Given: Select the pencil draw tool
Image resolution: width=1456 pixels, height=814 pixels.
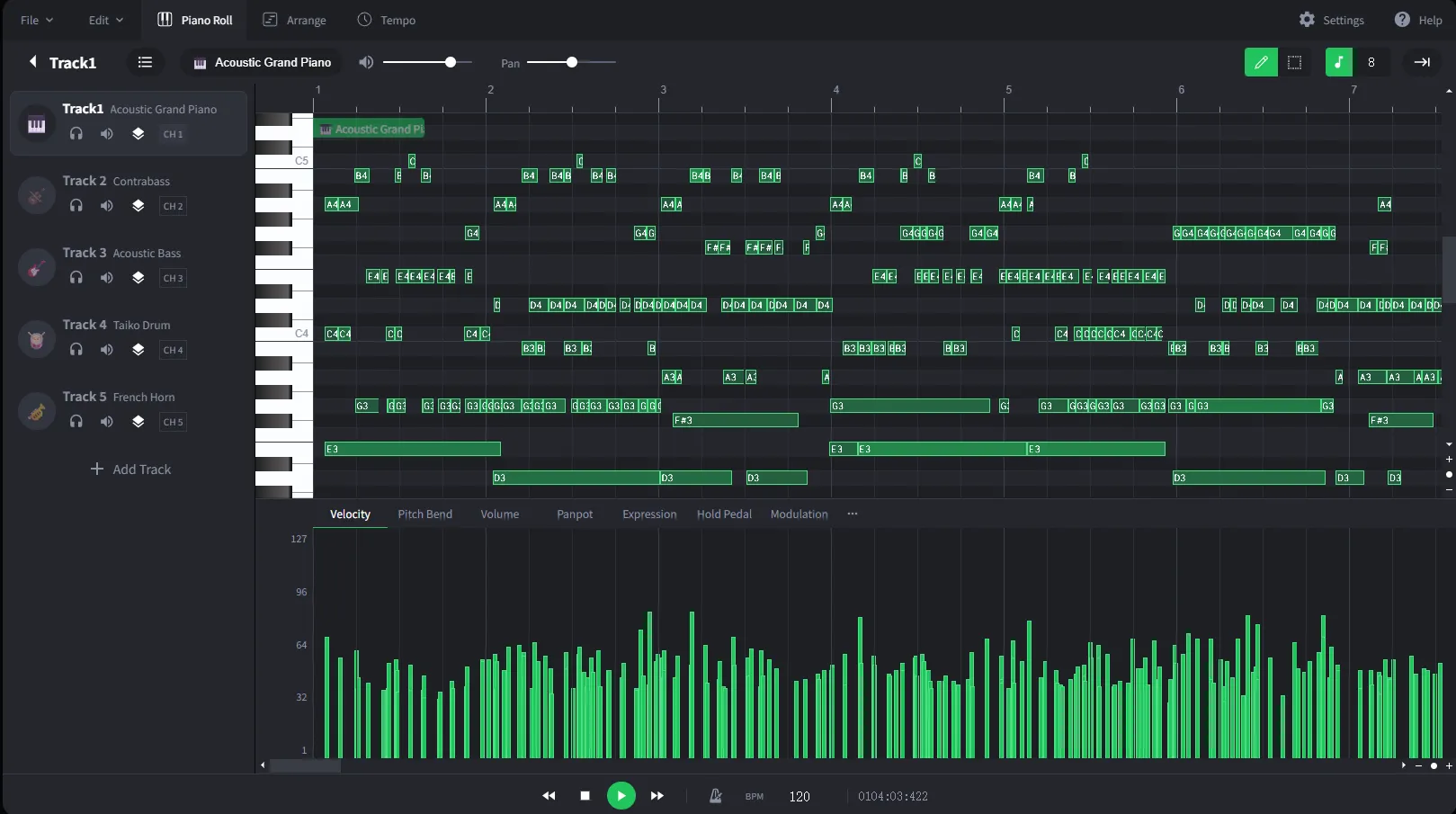Looking at the screenshot, I should (1261, 62).
